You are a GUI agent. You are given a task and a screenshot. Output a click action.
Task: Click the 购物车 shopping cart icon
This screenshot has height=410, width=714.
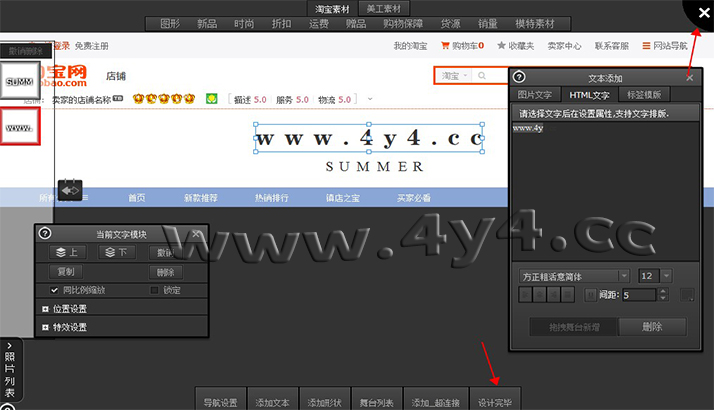[444, 46]
